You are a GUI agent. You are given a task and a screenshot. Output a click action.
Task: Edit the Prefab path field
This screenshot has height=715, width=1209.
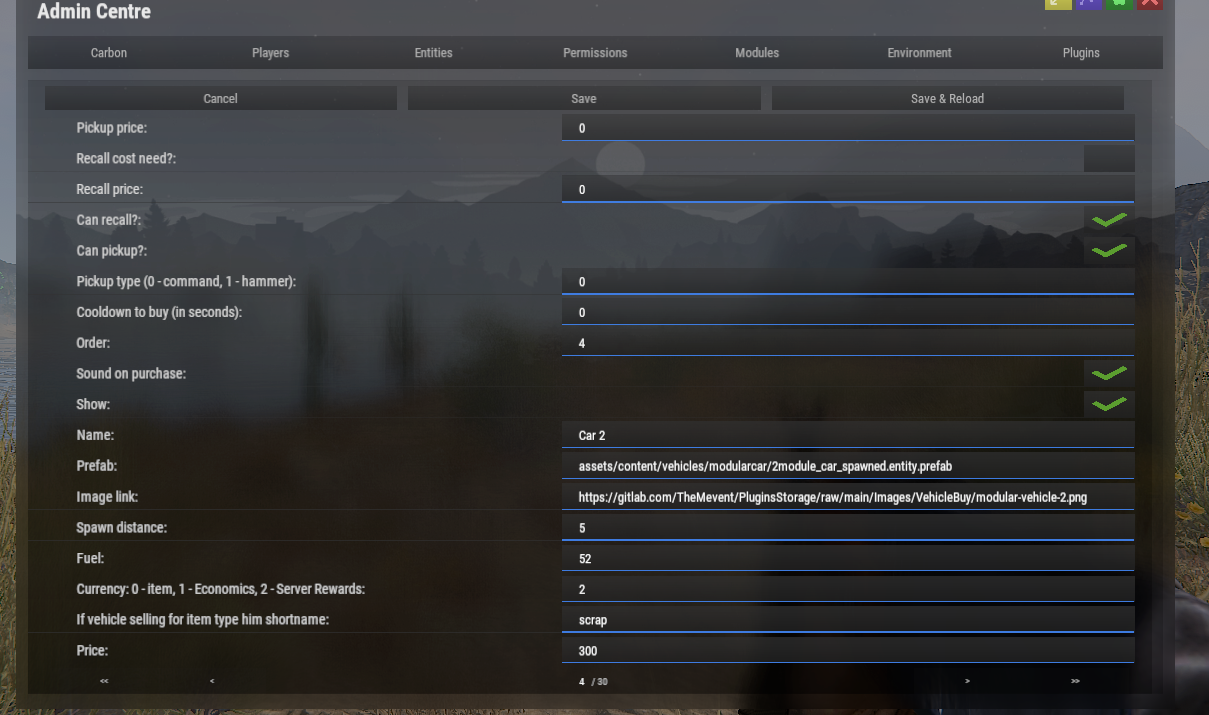pyautogui.click(x=848, y=466)
